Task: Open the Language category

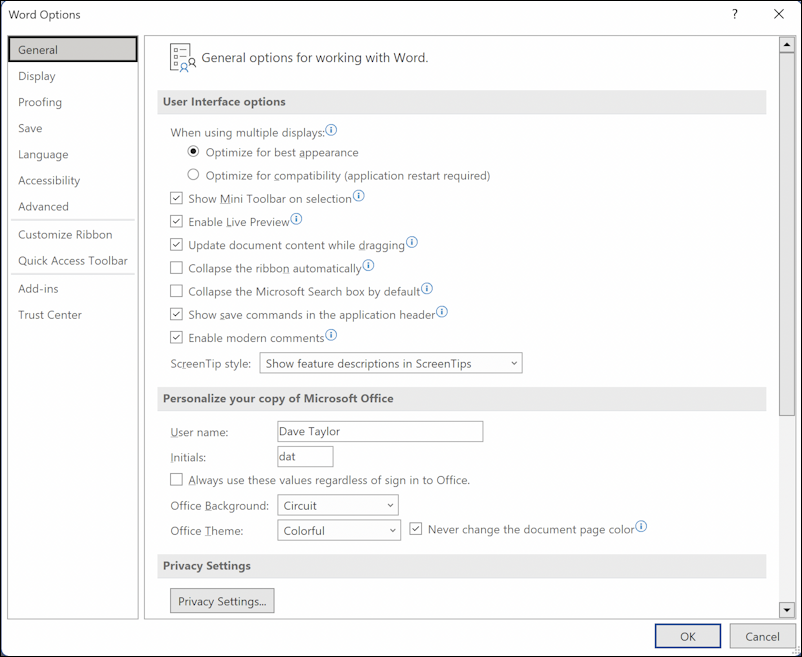Action: coord(73,154)
